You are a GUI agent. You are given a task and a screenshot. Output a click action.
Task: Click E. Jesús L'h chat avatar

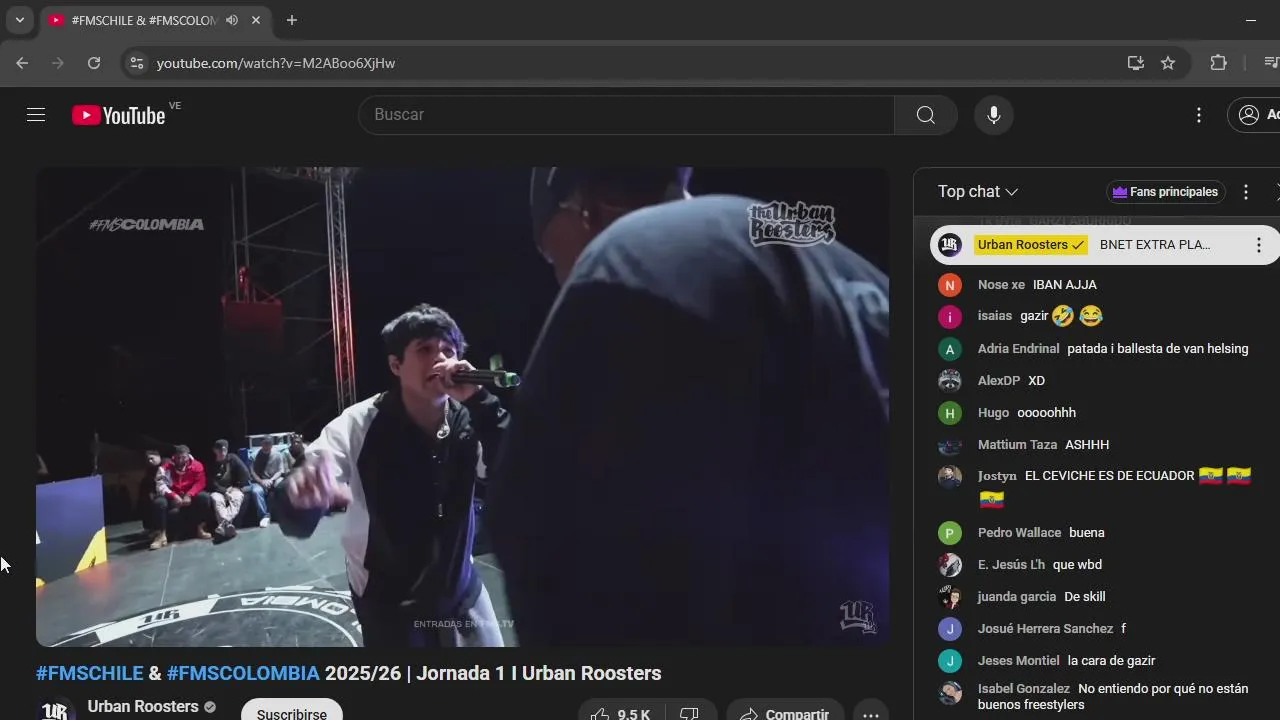(950, 565)
